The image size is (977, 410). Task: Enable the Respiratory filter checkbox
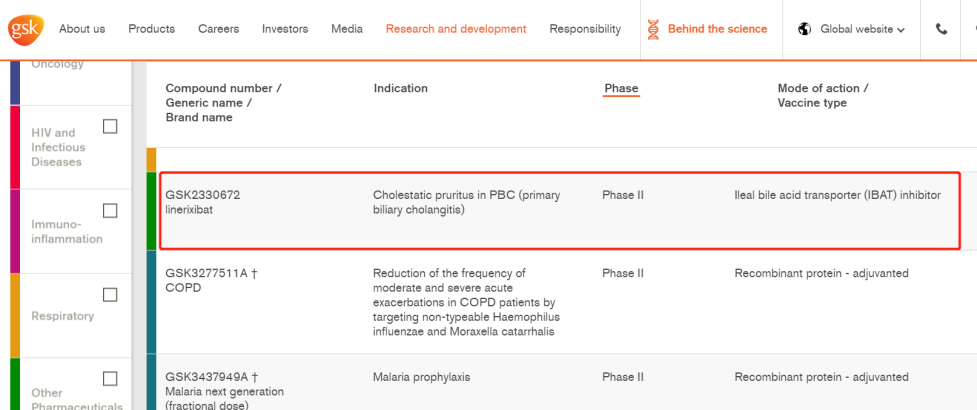tap(110, 295)
